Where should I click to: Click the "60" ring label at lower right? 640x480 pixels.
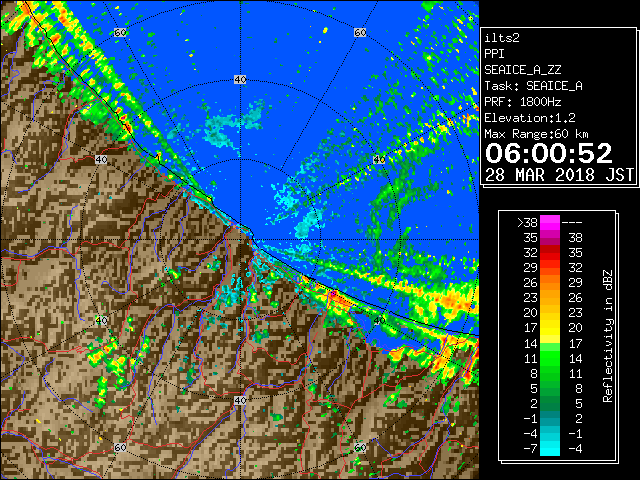click(360, 448)
